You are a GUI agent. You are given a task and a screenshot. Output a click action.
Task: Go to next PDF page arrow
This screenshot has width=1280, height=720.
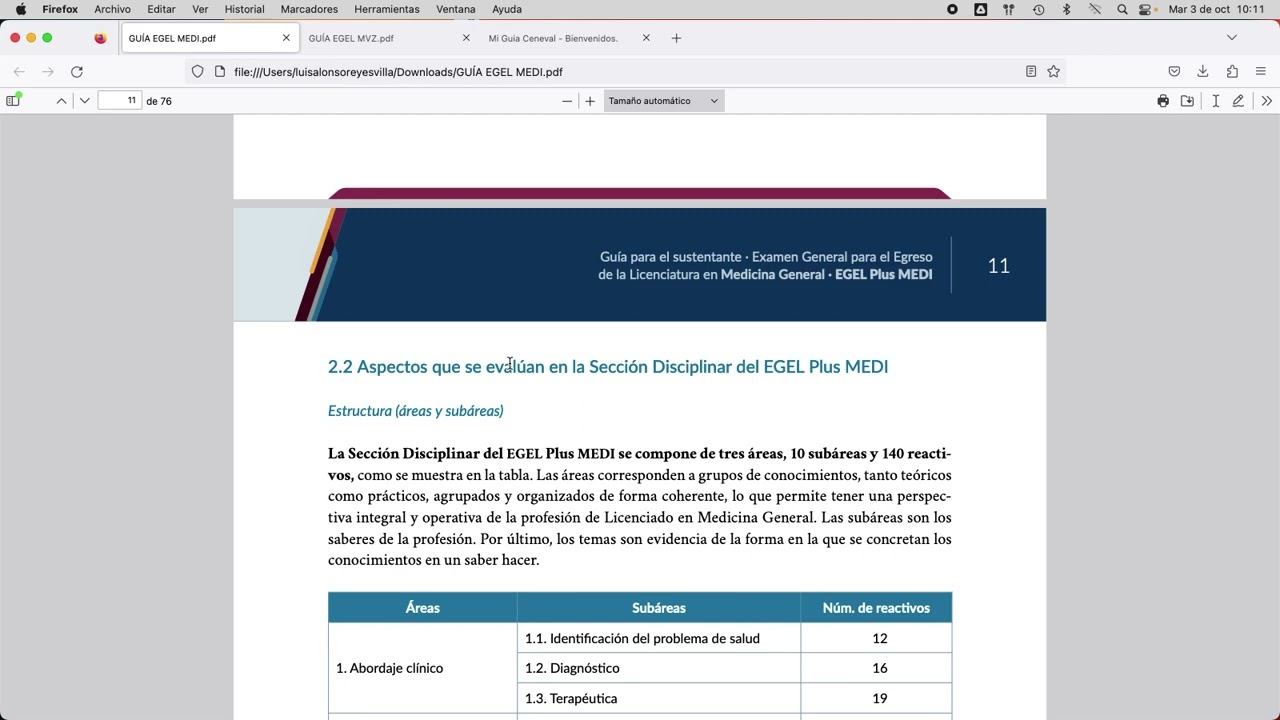click(84, 101)
